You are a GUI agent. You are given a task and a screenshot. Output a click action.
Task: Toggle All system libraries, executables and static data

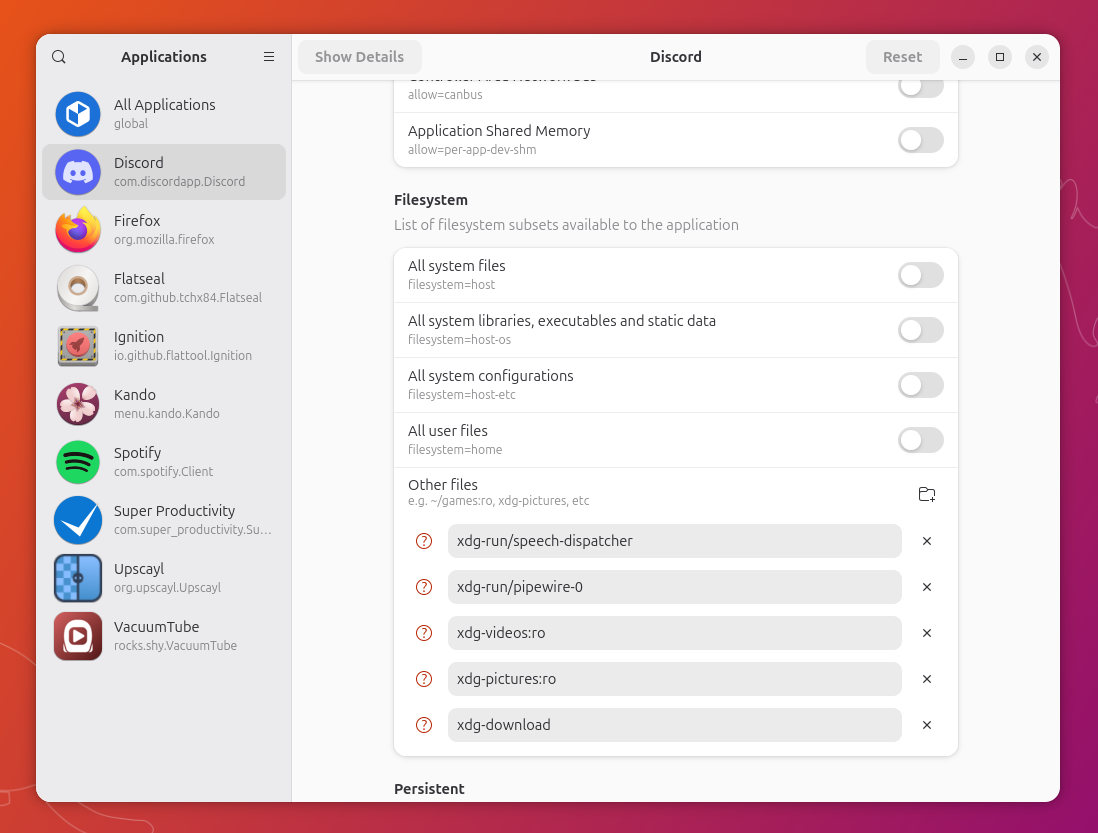tap(920, 330)
